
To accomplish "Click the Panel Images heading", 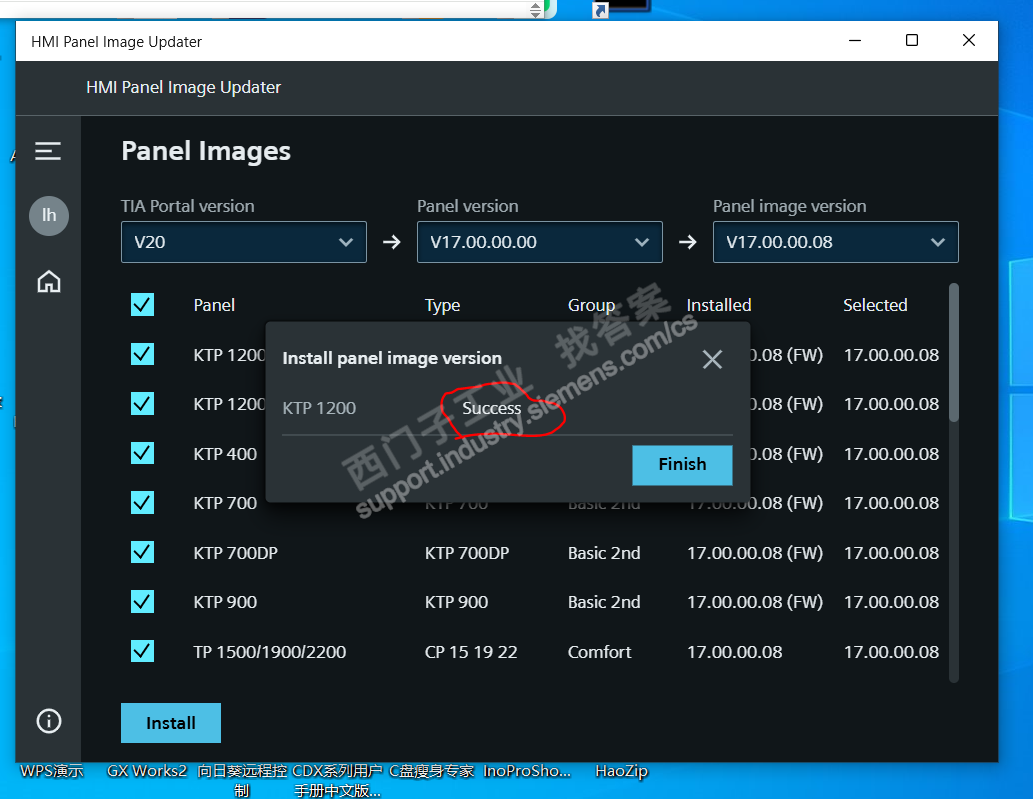I will (206, 151).
